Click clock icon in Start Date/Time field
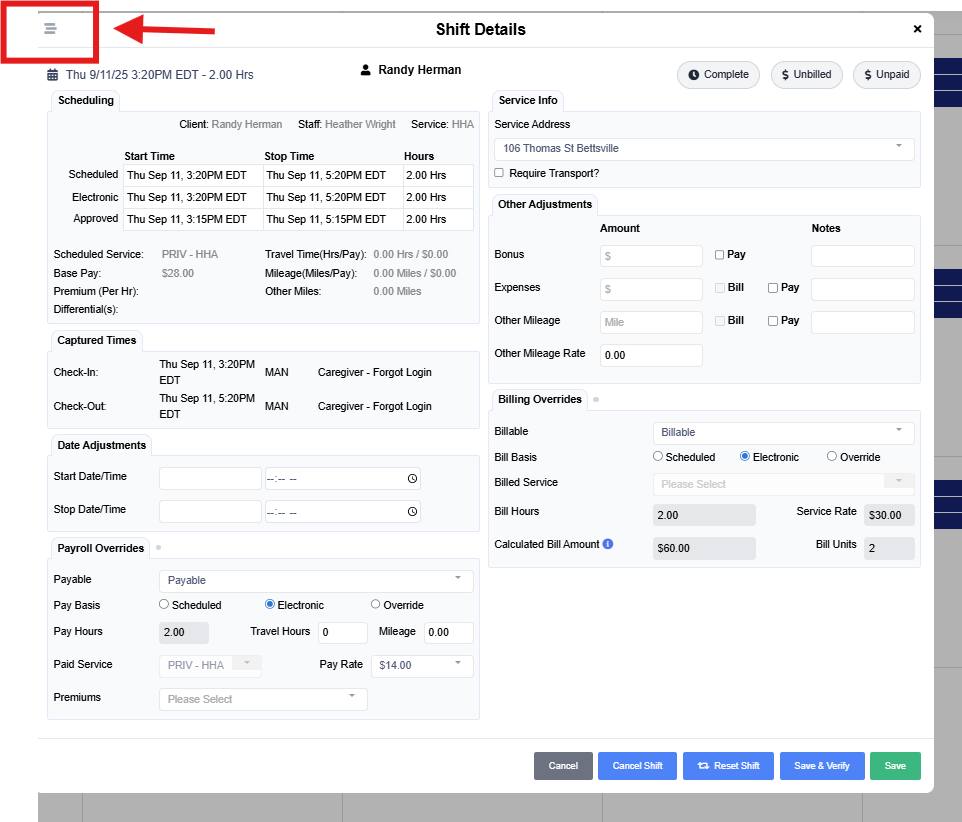Screen dimensions: 962x822 [412, 479]
